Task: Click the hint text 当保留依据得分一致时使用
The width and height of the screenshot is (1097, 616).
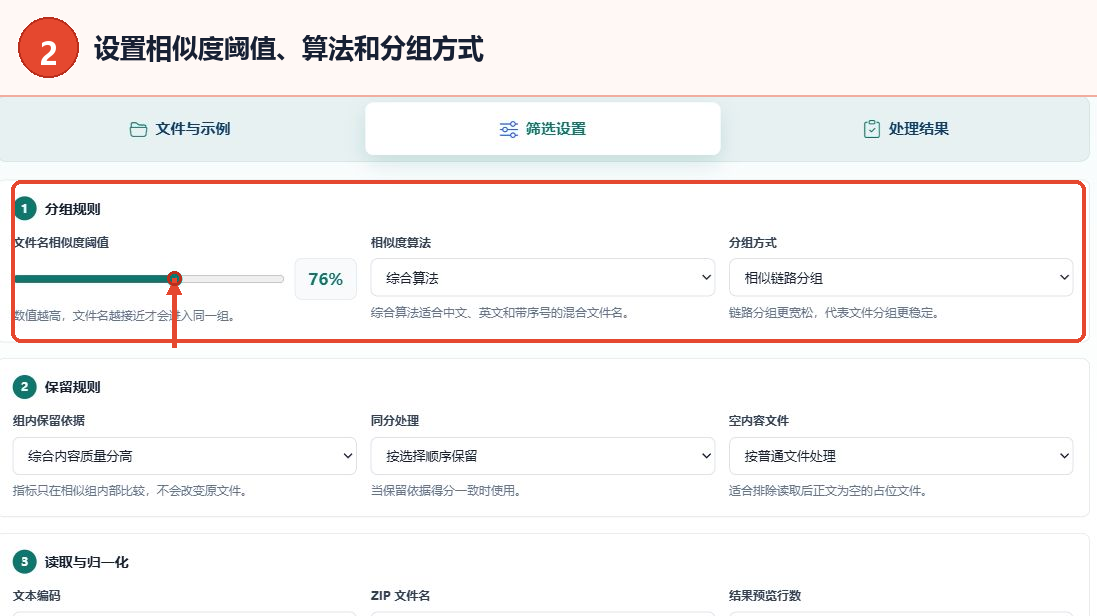Action: [446, 491]
